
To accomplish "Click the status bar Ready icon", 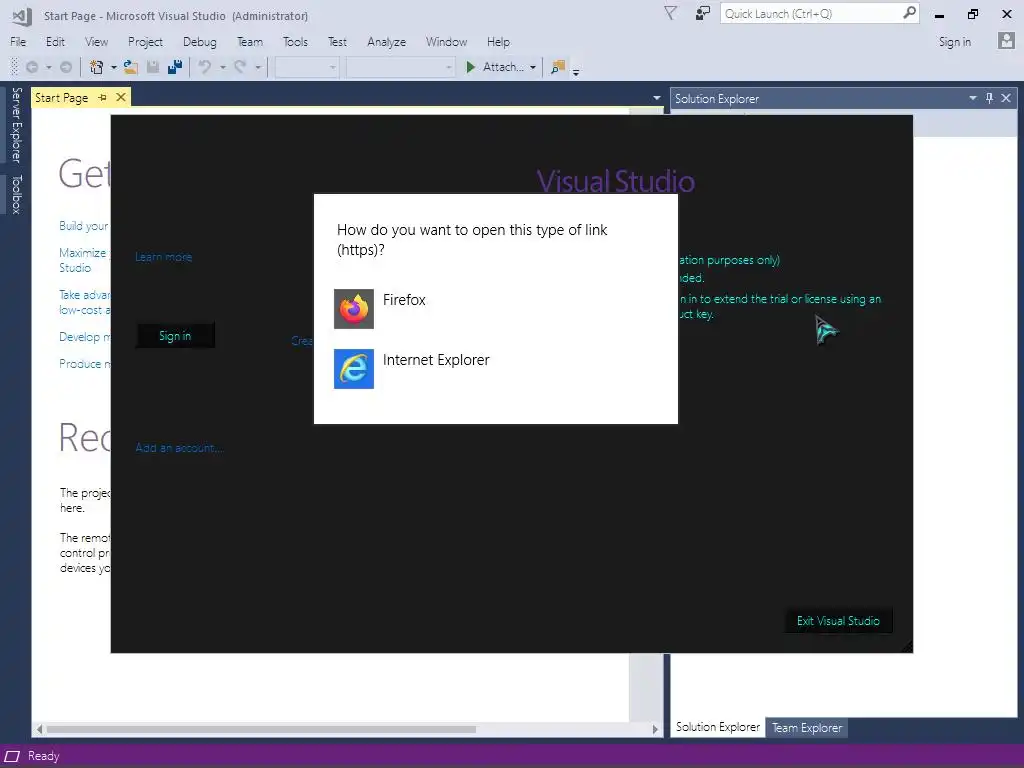I will tap(12, 756).
